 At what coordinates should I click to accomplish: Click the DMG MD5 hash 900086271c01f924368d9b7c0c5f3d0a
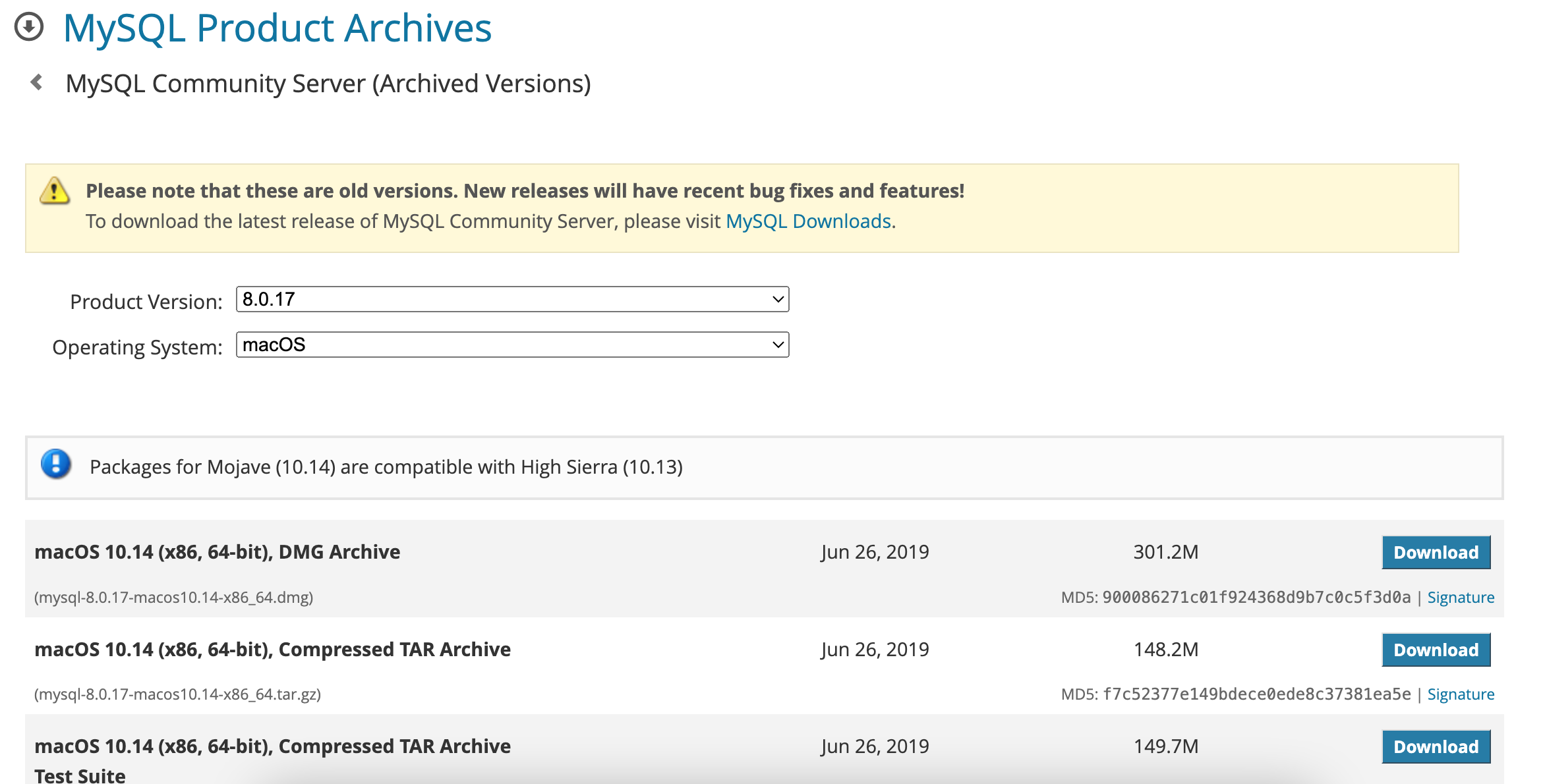[1256, 598]
